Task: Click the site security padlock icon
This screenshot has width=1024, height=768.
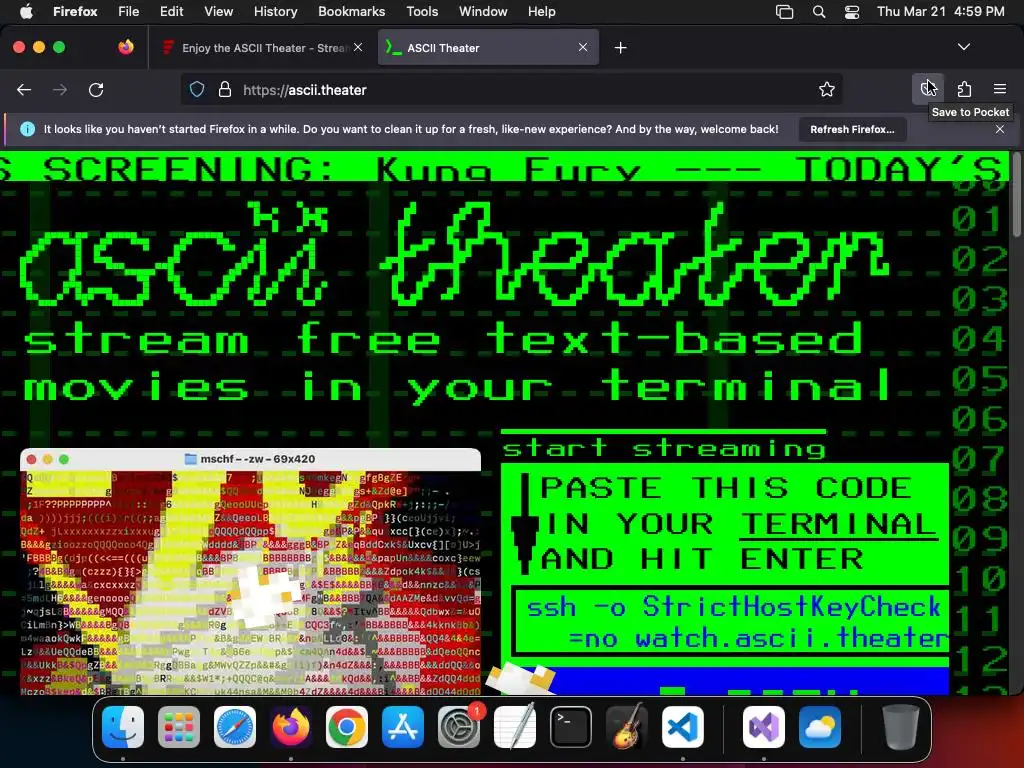Action: 225,89
